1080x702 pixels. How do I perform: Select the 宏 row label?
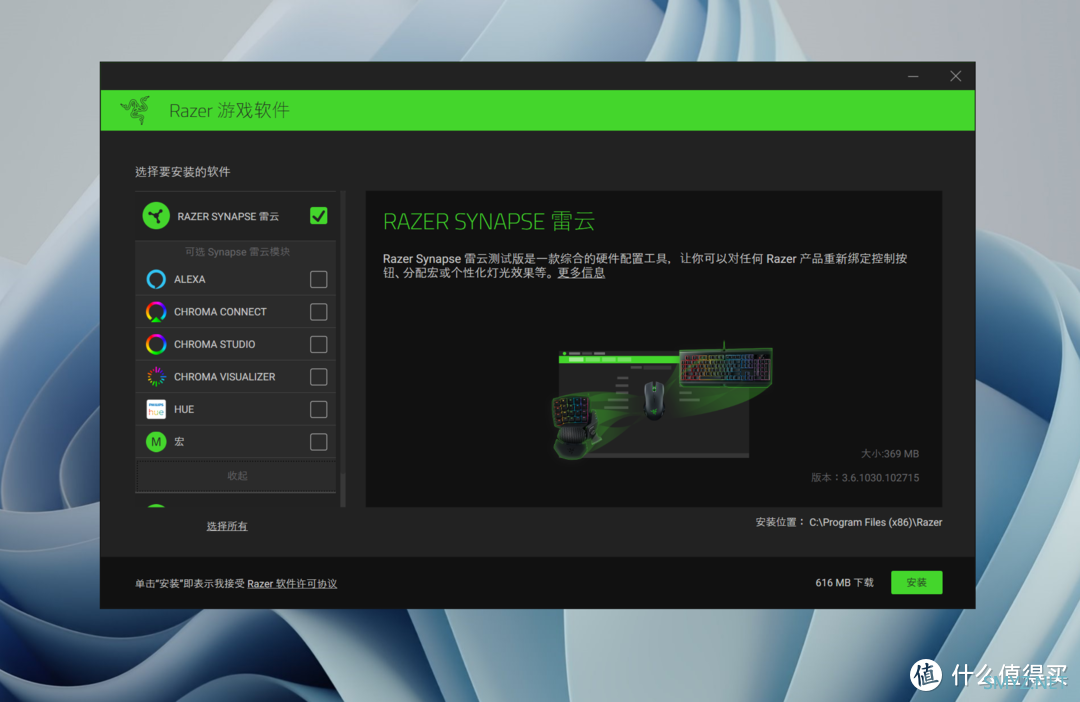pos(179,442)
